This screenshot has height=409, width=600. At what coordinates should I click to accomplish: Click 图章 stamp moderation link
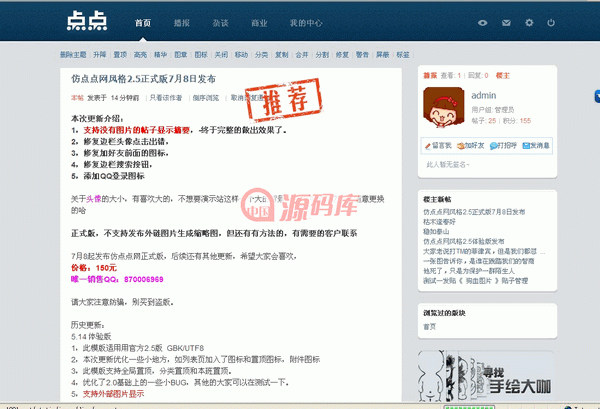click(x=181, y=55)
